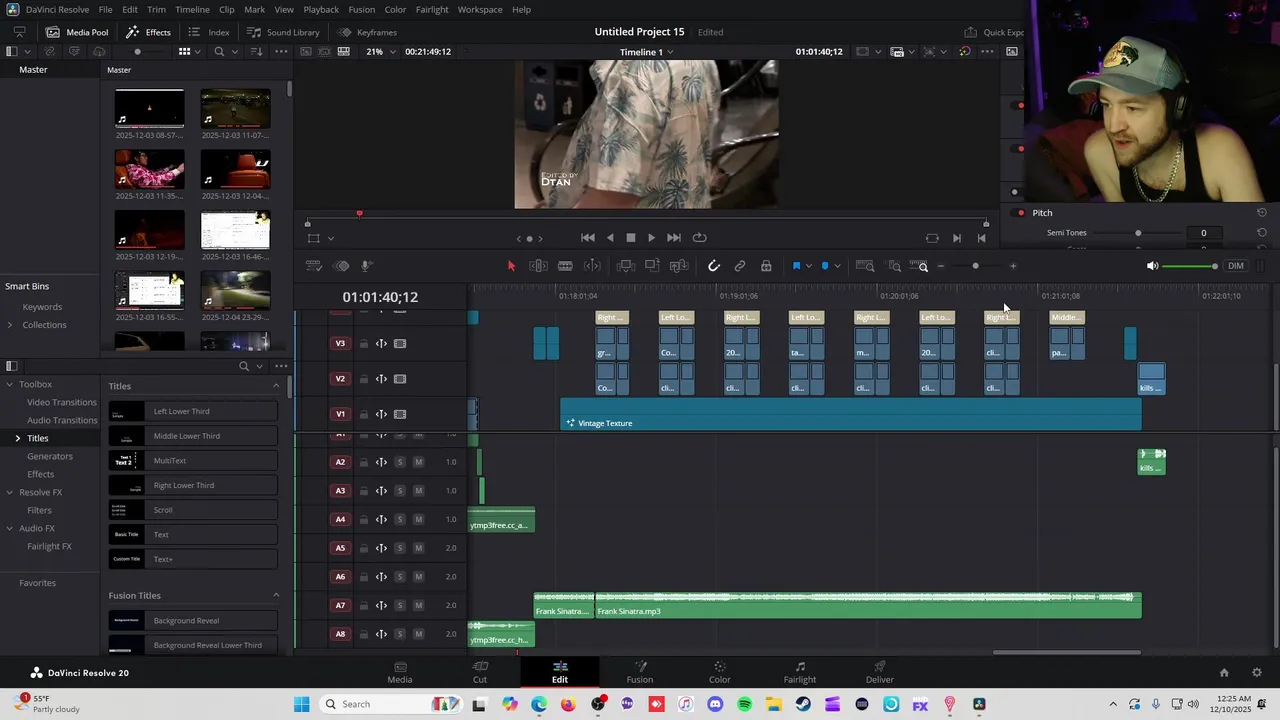The height and width of the screenshot is (720, 1280).
Task: Open the Workspace menu
Action: click(480, 9)
